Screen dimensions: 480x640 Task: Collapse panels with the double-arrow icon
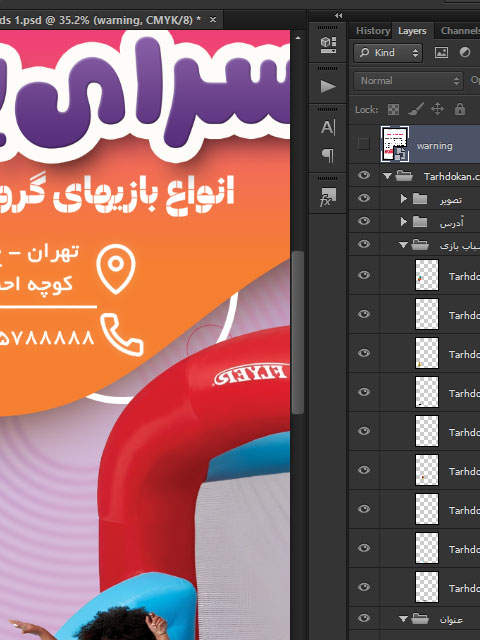pos(338,16)
